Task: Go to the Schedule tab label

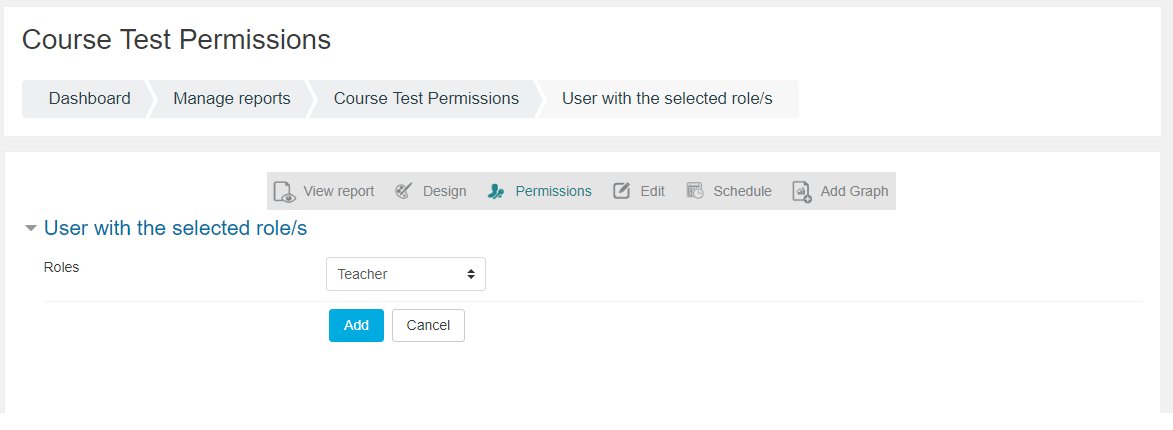Action: point(742,191)
